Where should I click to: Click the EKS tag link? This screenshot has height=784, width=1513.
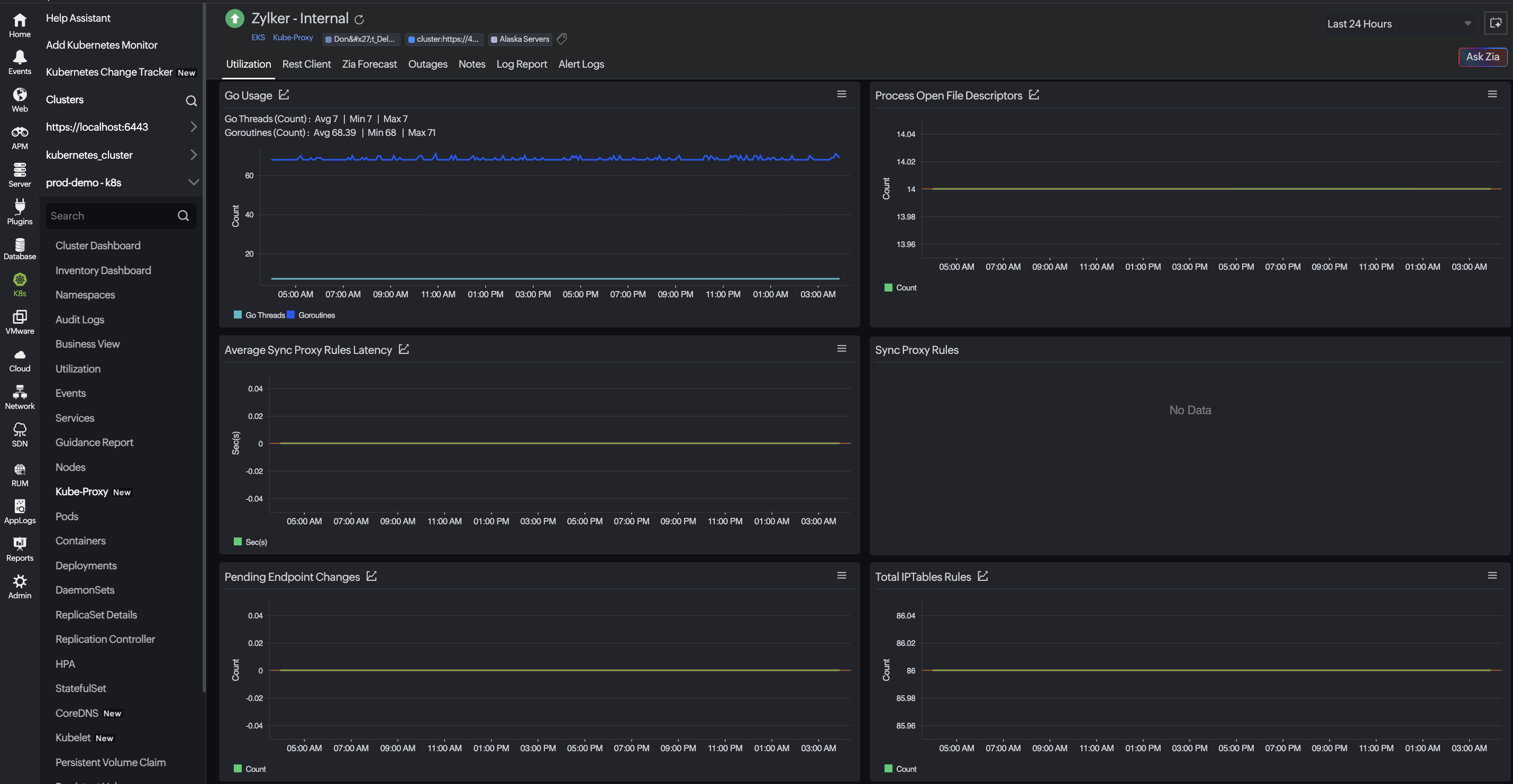pos(258,38)
